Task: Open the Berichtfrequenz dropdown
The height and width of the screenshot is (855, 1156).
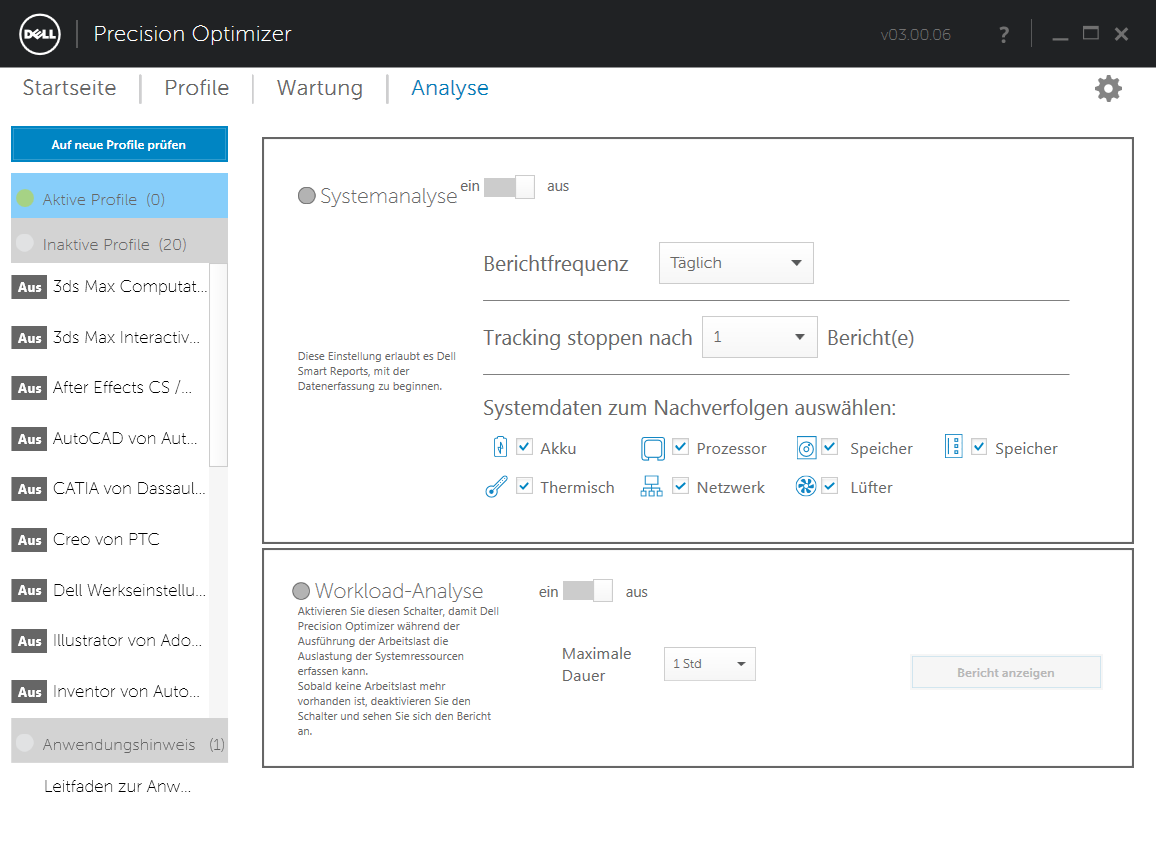Action: click(736, 263)
